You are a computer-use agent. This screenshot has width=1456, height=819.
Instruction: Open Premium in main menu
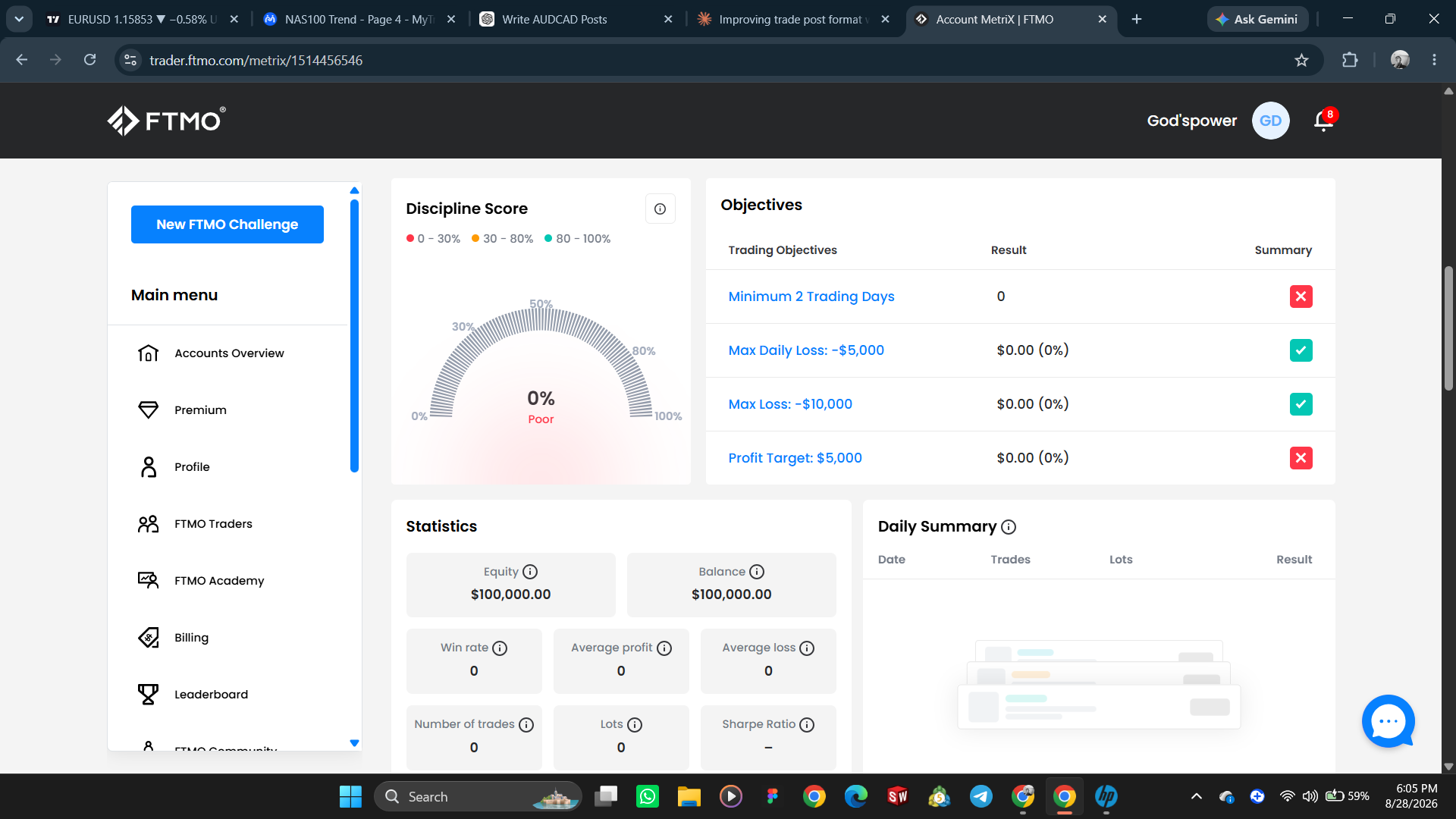200,410
